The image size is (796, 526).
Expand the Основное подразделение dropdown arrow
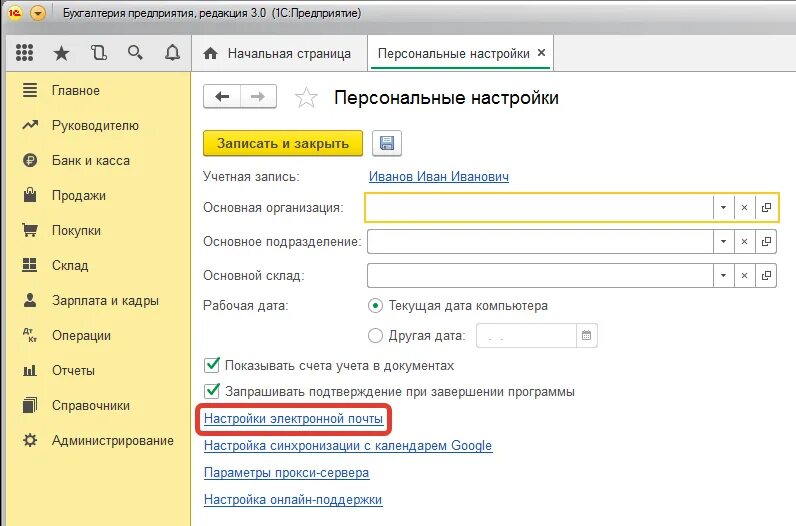click(723, 241)
